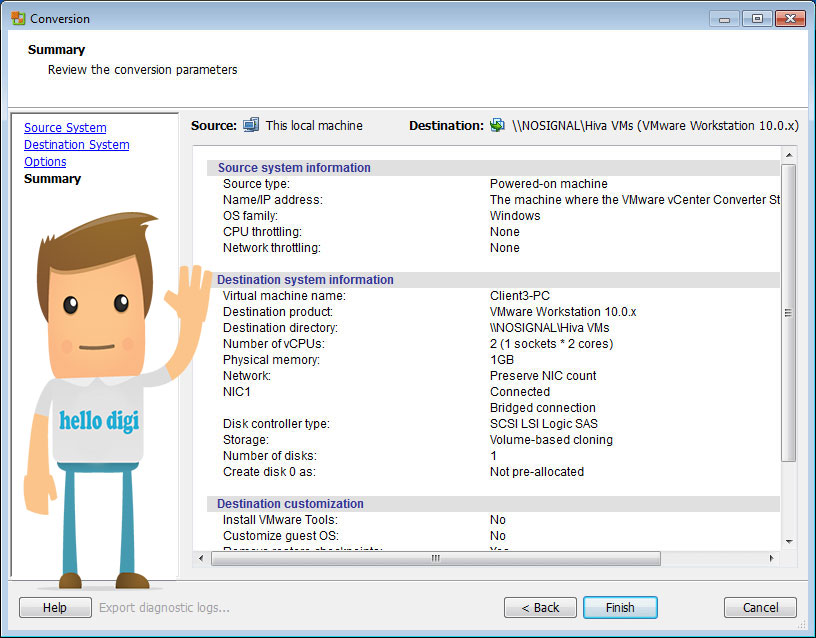Click the Customize guest OS label
816x638 pixels.
pyautogui.click(x=281, y=535)
